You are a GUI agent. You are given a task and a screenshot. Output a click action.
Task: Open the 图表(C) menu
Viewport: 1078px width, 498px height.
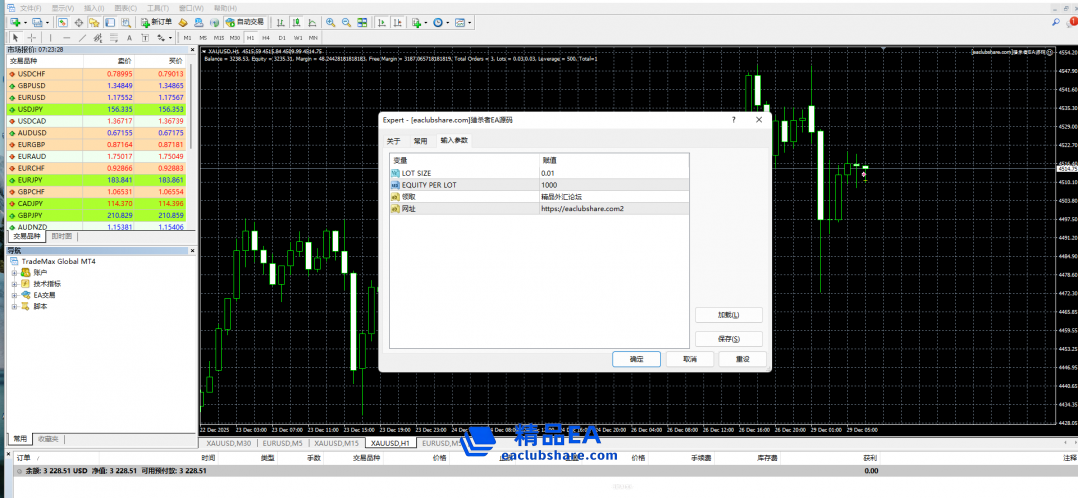[x=125, y=7]
